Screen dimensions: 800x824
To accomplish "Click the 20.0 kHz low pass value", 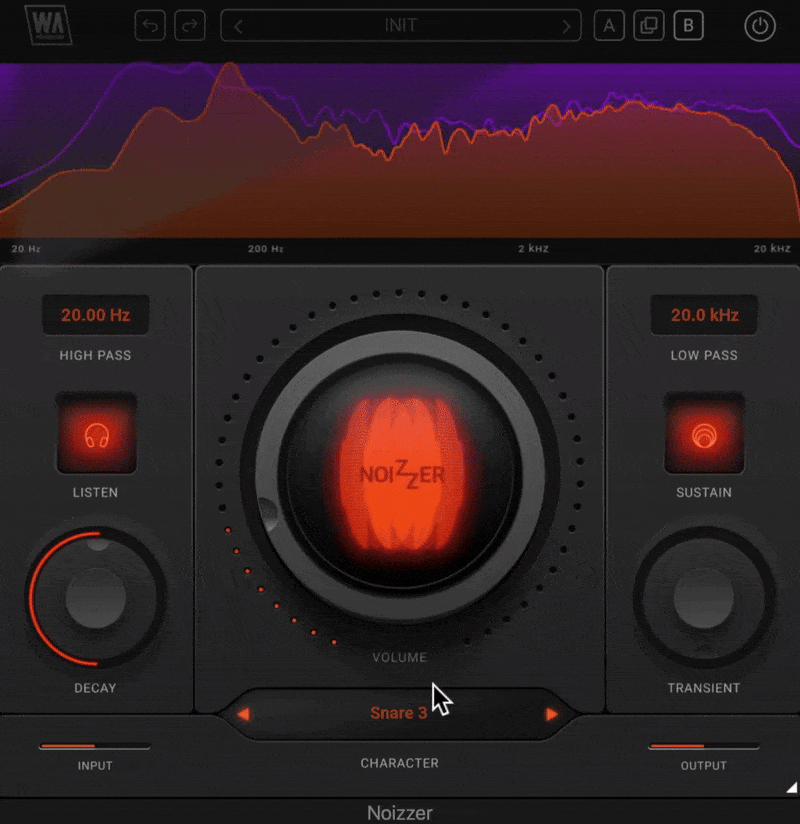I will (x=704, y=315).
